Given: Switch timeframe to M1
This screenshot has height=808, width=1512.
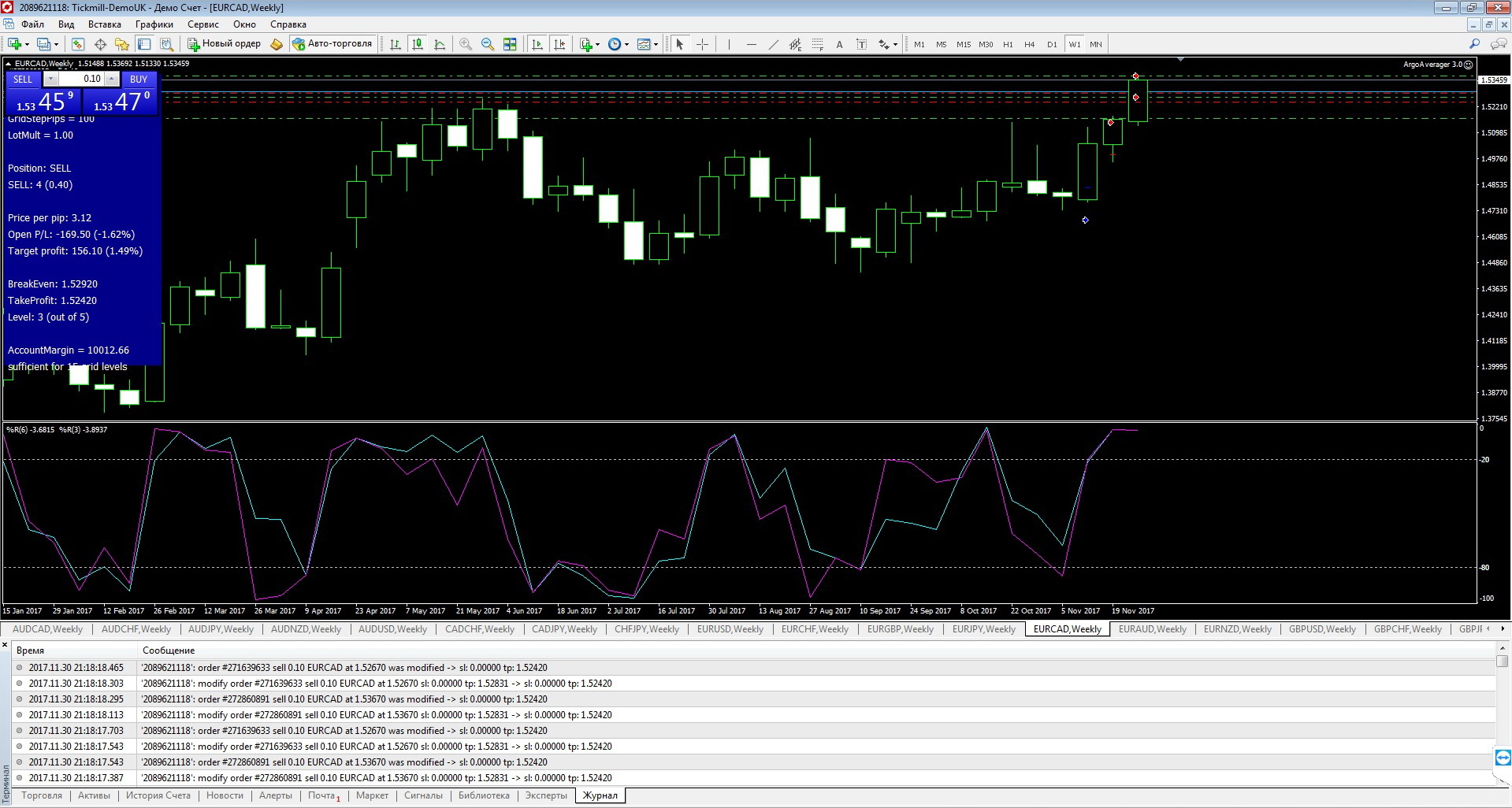Looking at the screenshot, I should (x=919, y=44).
